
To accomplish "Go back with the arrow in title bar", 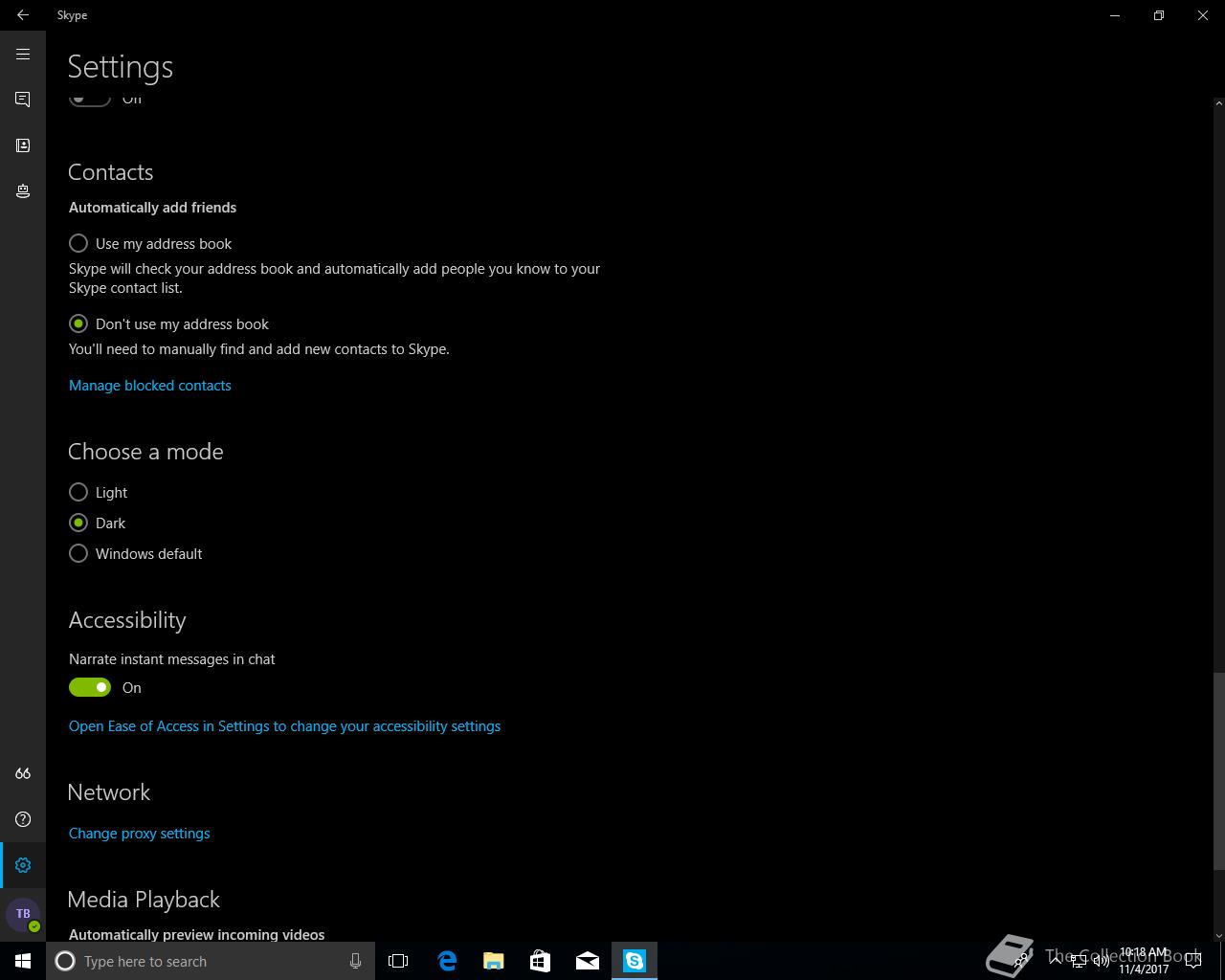I will 23,15.
